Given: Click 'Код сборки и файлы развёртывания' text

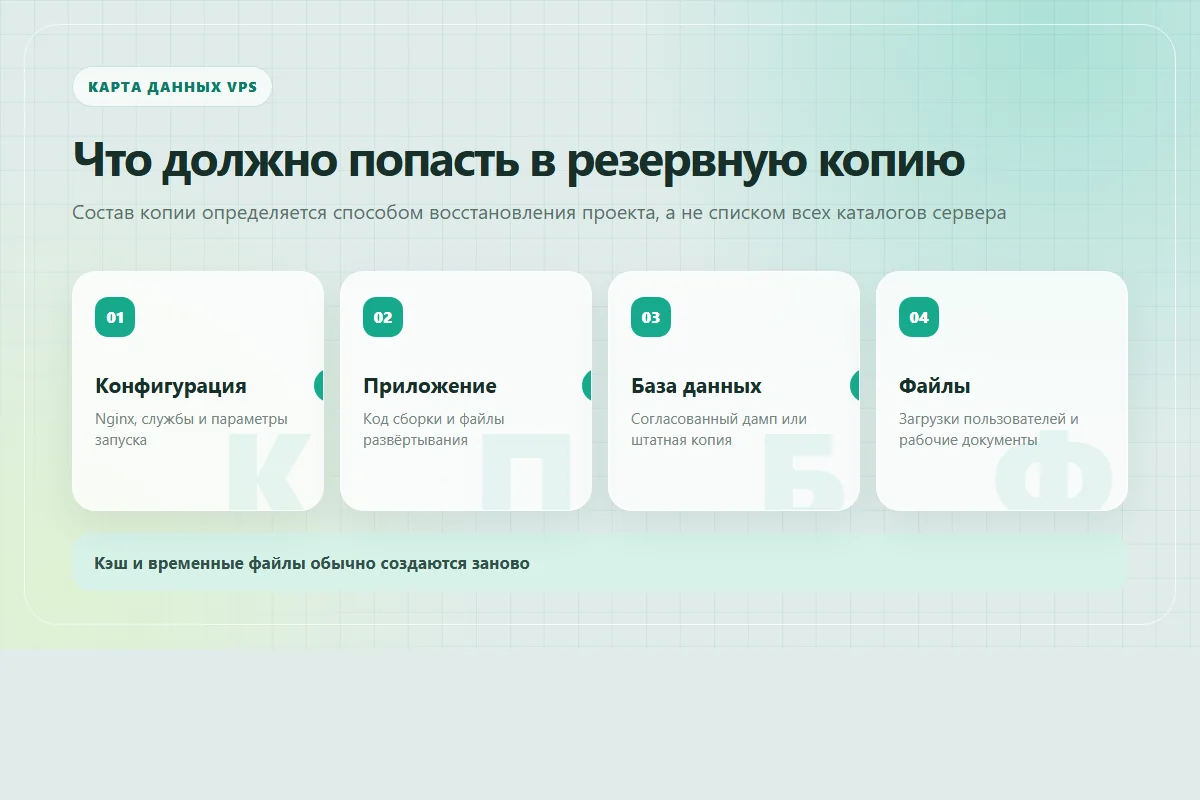Looking at the screenshot, I should click(434, 429).
